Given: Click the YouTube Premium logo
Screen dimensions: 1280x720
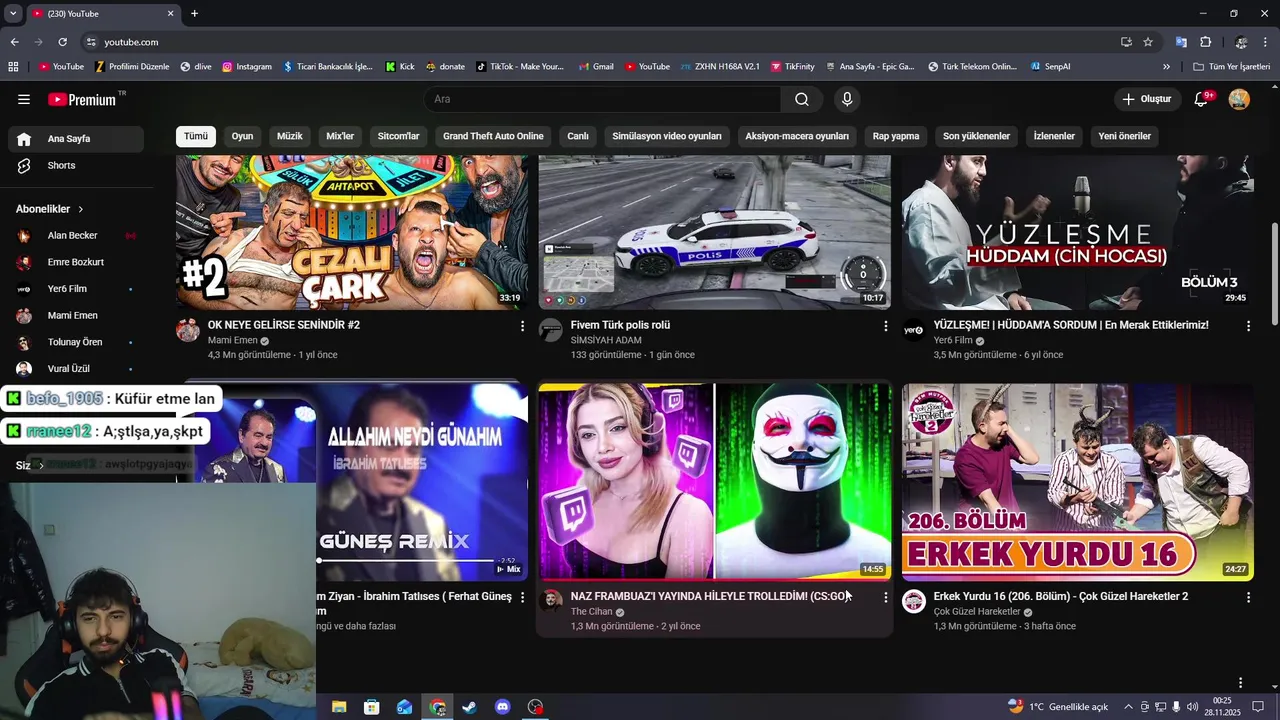Looking at the screenshot, I should pos(82,99).
